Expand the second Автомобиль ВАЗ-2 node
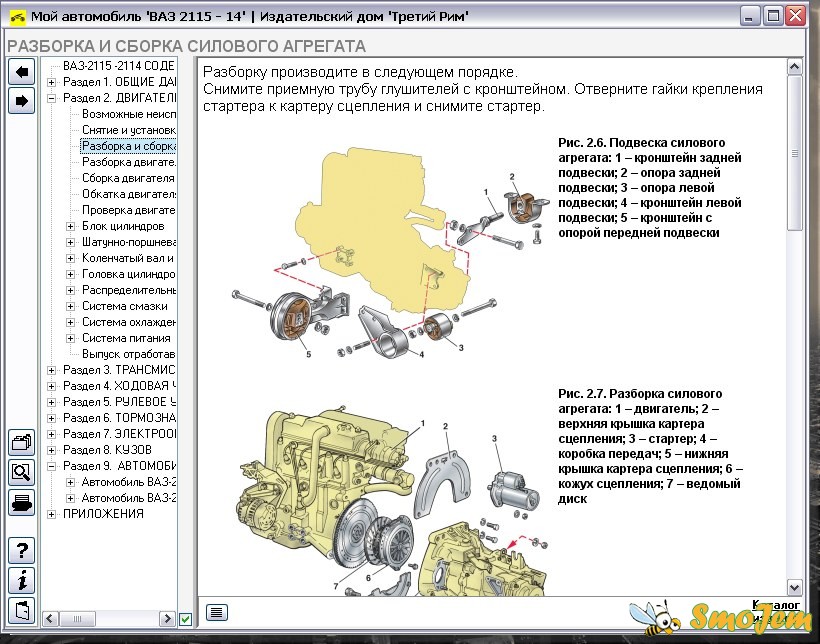This screenshot has height=644, width=820. [70, 498]
